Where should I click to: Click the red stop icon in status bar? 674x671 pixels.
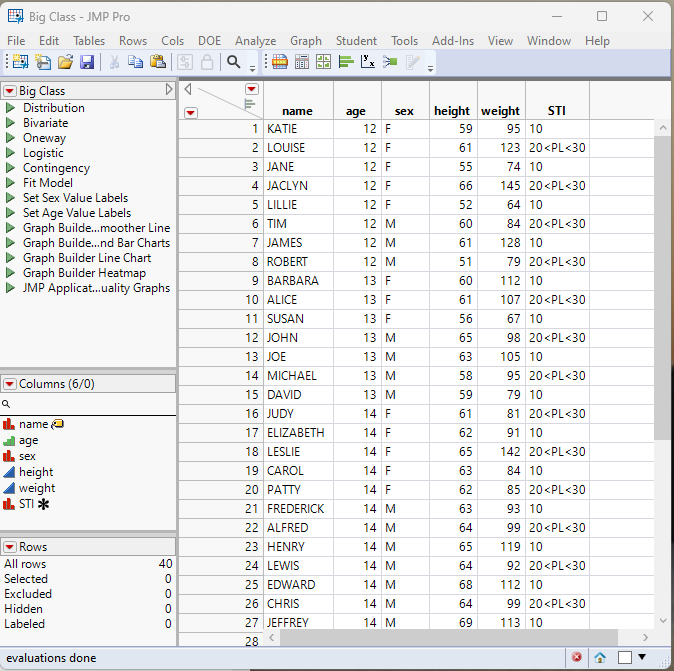coord(577,657)
